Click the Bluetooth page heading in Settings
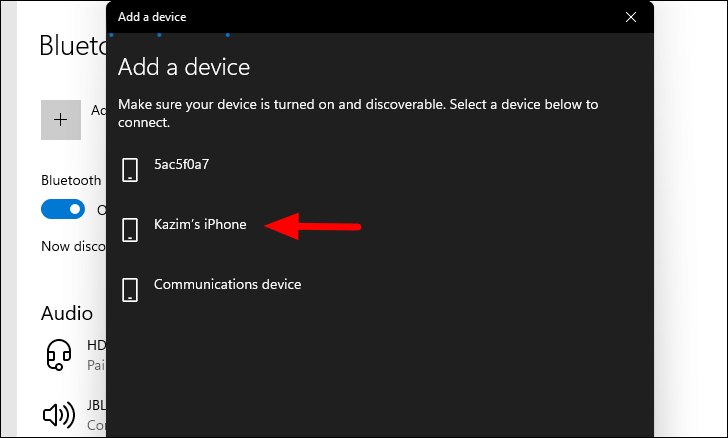 coord(73,46)
